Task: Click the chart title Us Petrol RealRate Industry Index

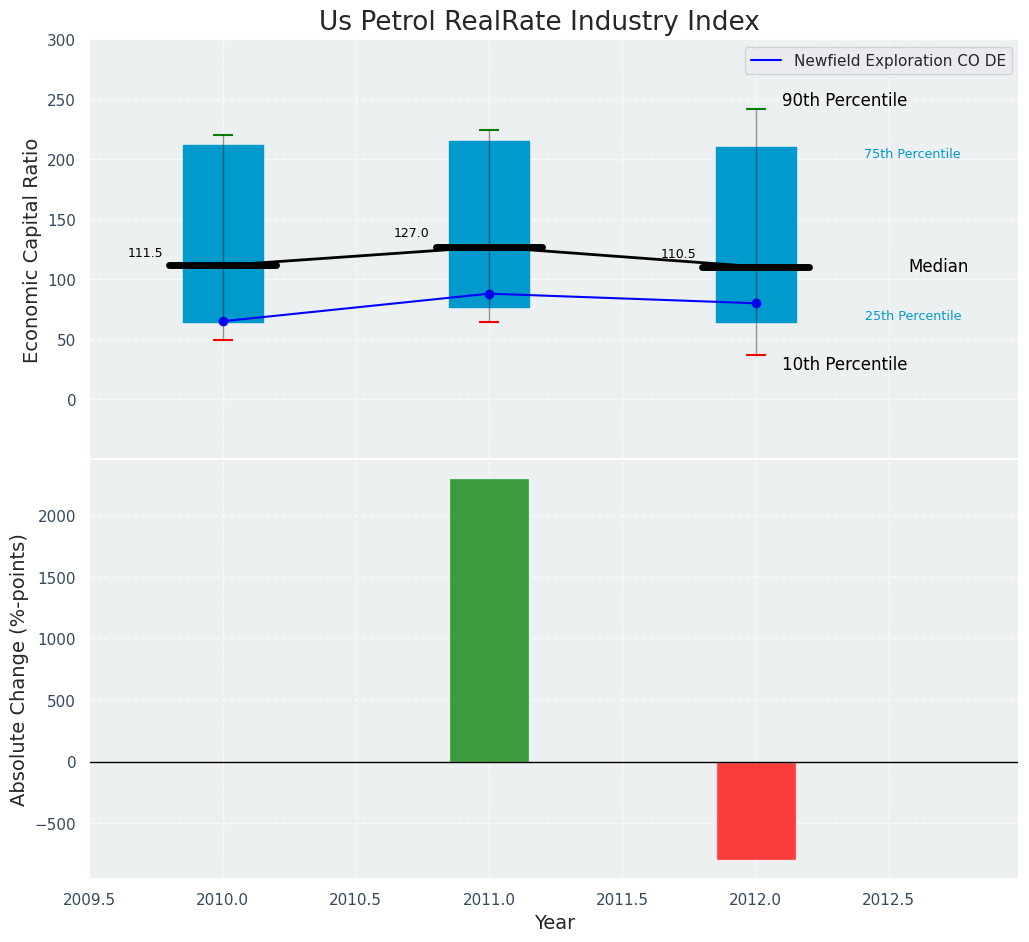Action: pos(539,22)
